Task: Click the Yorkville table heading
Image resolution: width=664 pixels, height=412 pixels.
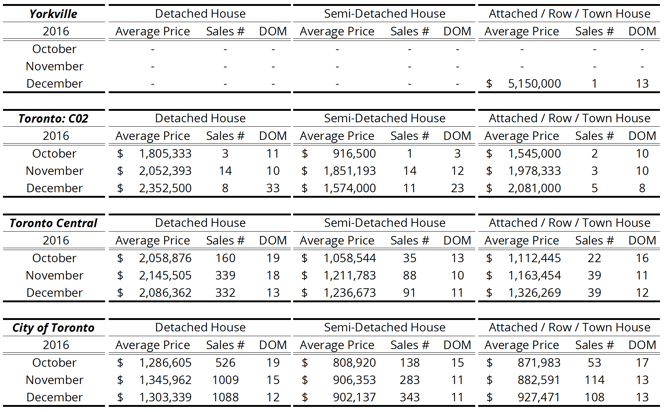Action: pos(53,14)
